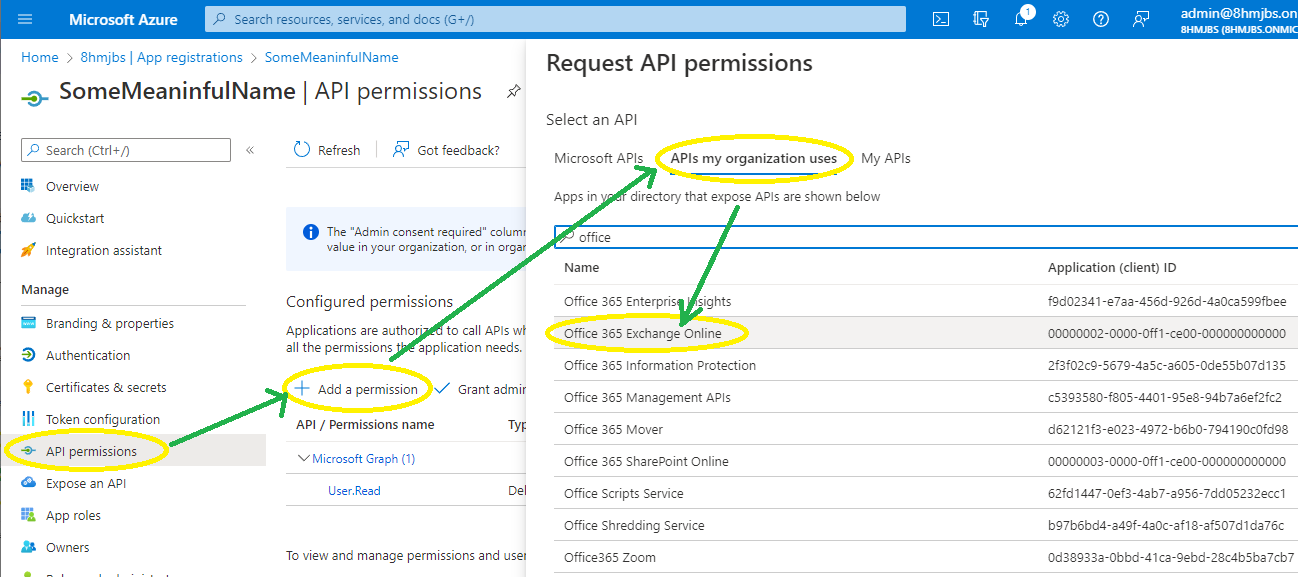
Task: Click the Branding & properties icon
Action: coord(28,323)
